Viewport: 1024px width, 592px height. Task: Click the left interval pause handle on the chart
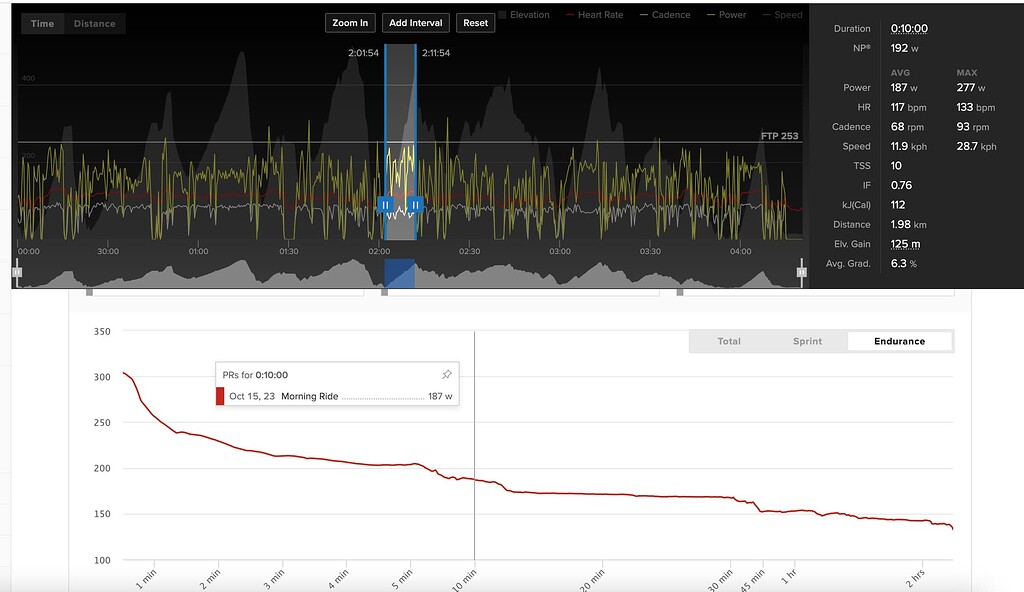click(385, 206)
